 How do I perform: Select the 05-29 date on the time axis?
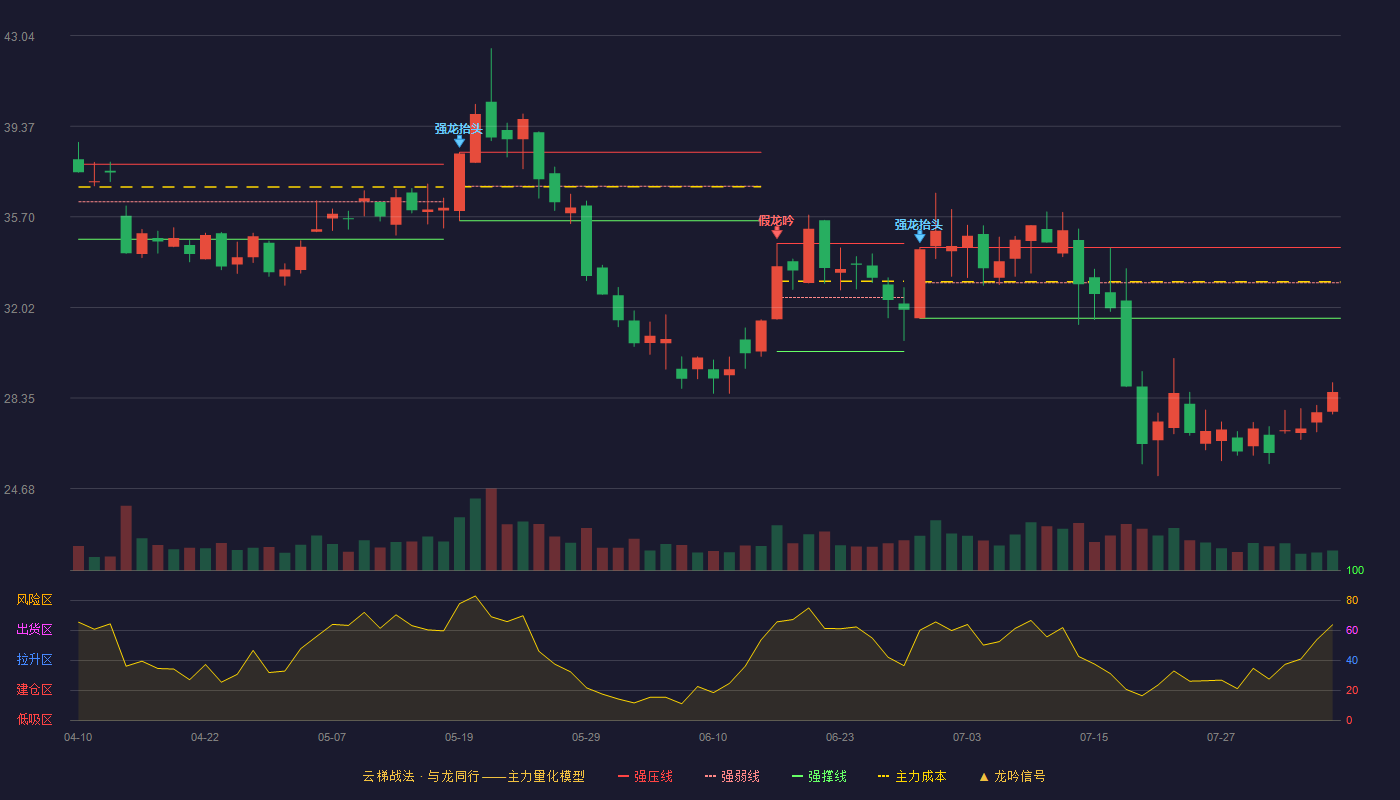[586, 737]
